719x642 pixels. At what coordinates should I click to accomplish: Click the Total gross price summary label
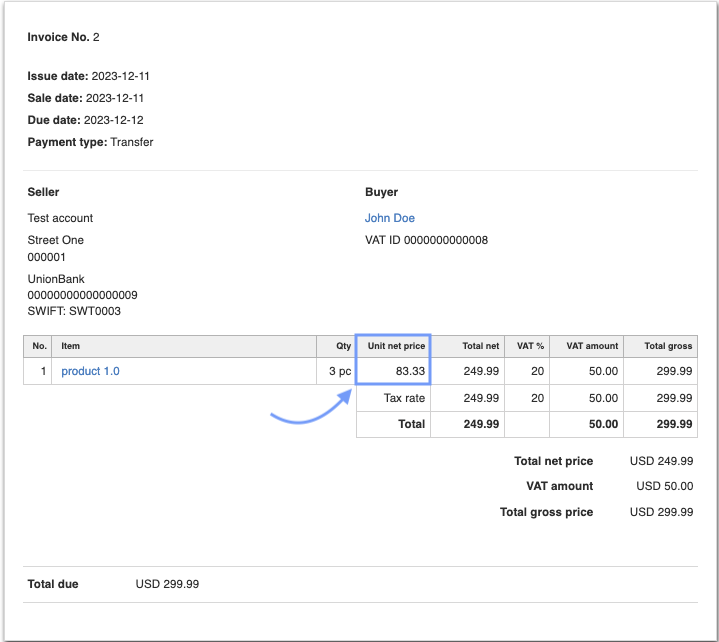point(546,512)
